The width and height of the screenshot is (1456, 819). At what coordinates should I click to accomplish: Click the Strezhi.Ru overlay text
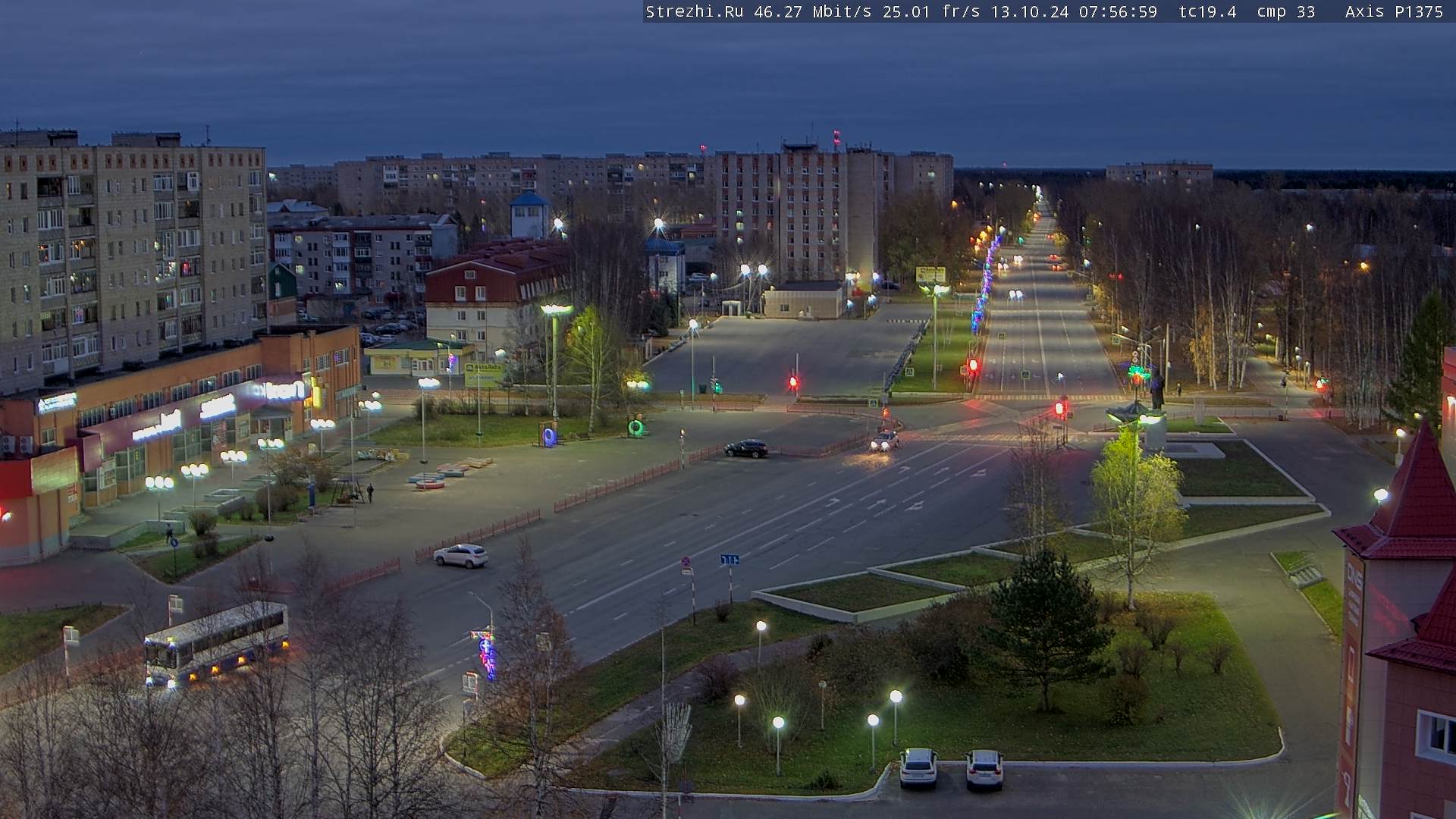click(x=695, y=11)
